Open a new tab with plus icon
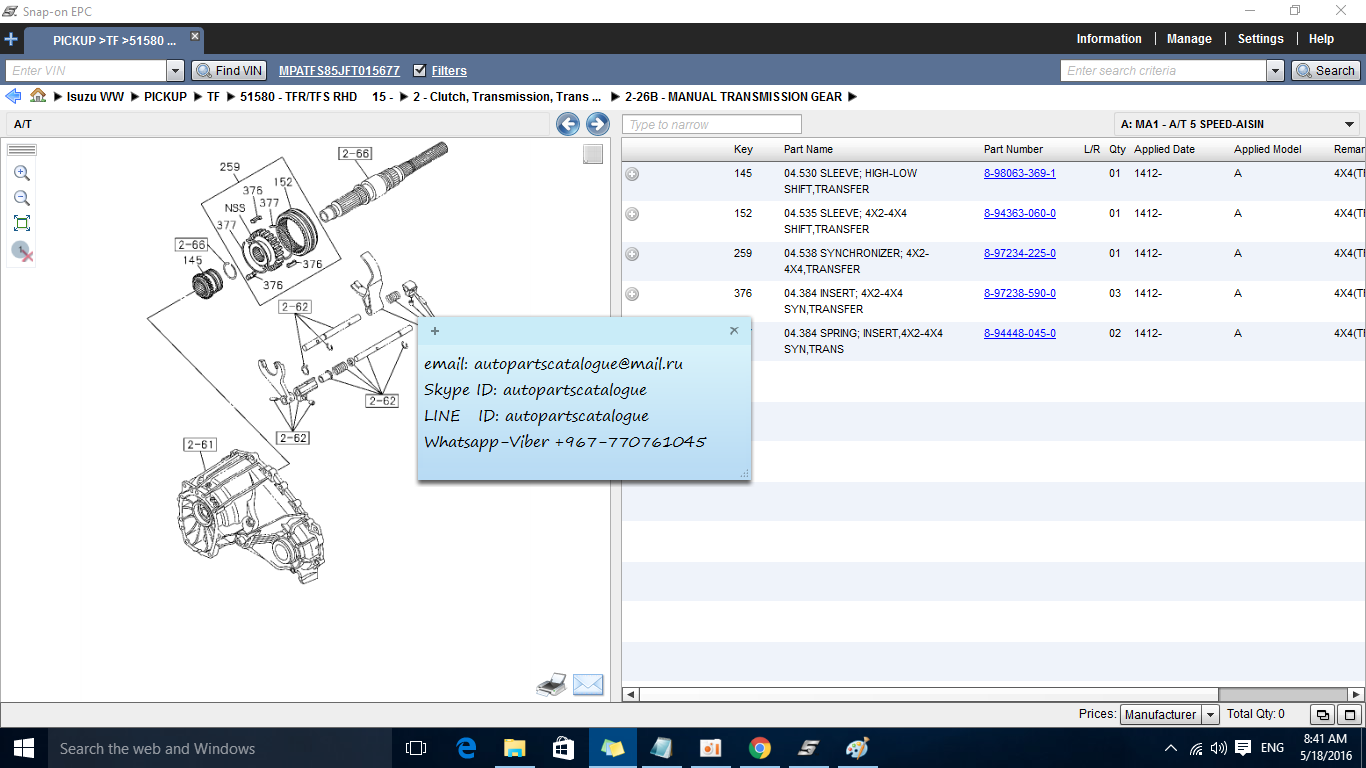1366x768 pixels. 11,40
